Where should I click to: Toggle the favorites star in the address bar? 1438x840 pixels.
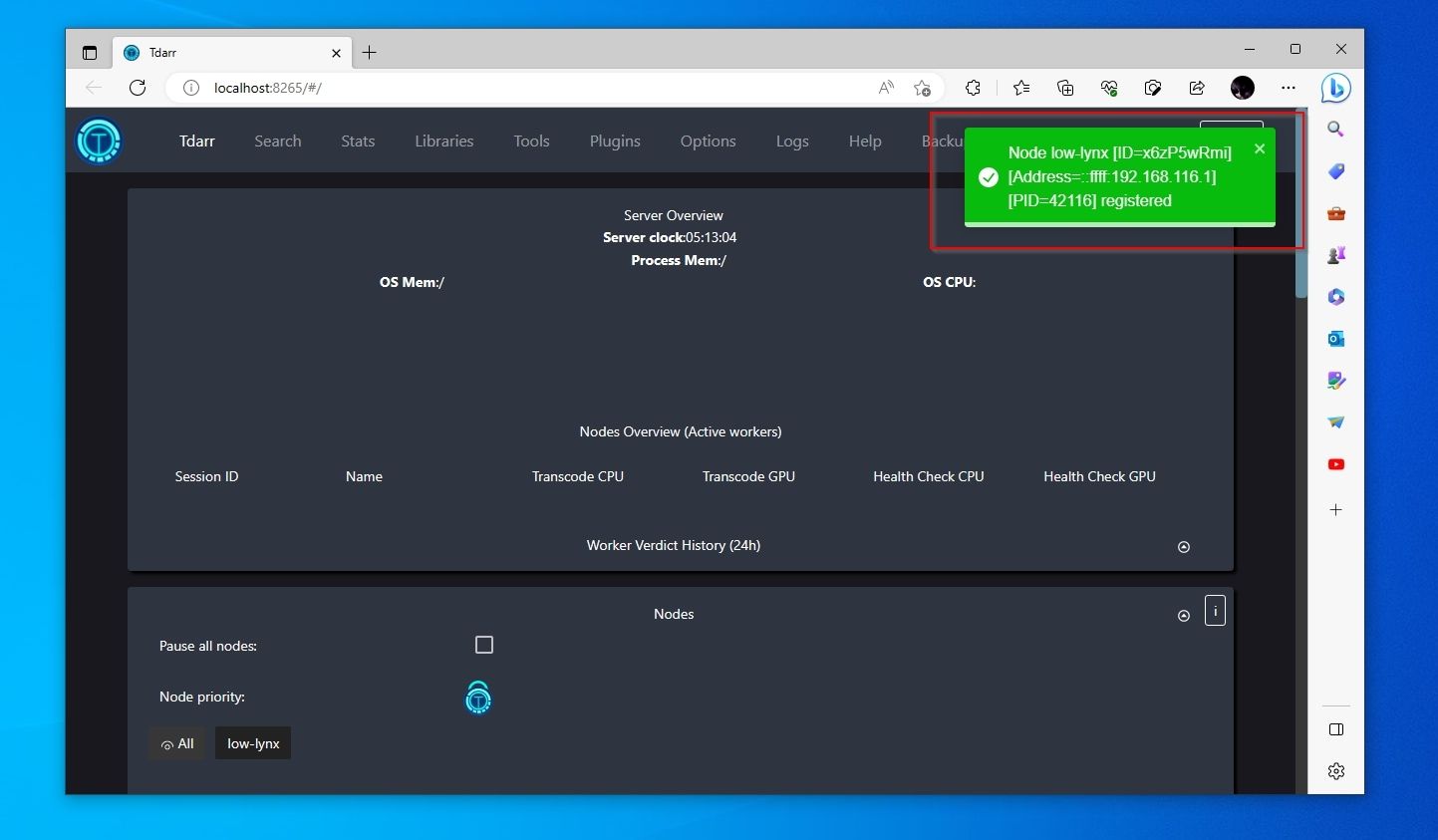tap(923, 88)
